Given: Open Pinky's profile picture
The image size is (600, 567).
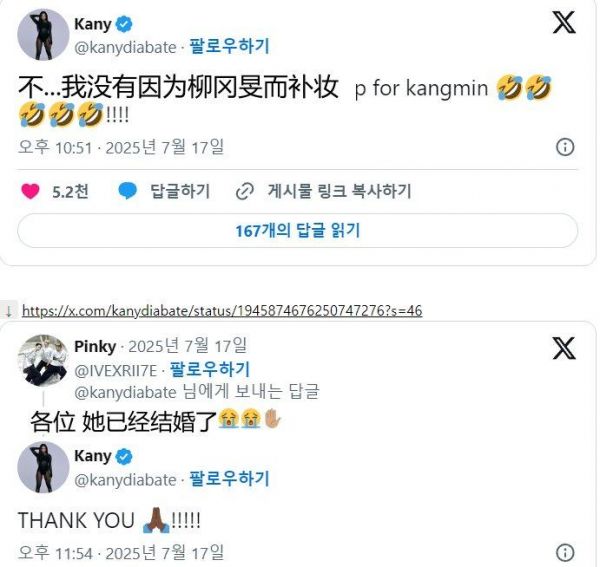Looking at the screenshot, I should (43, 360).
